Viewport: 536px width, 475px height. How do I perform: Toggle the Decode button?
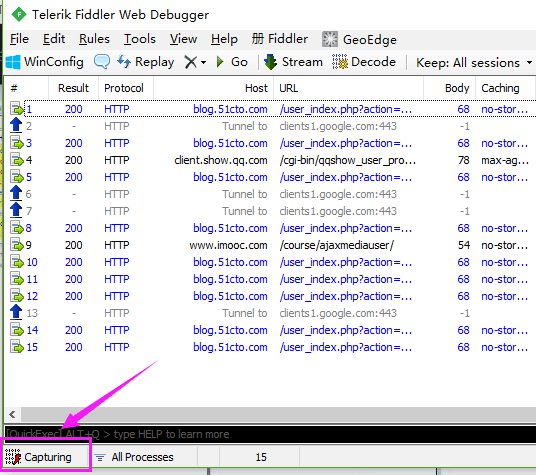click(364, 62)
